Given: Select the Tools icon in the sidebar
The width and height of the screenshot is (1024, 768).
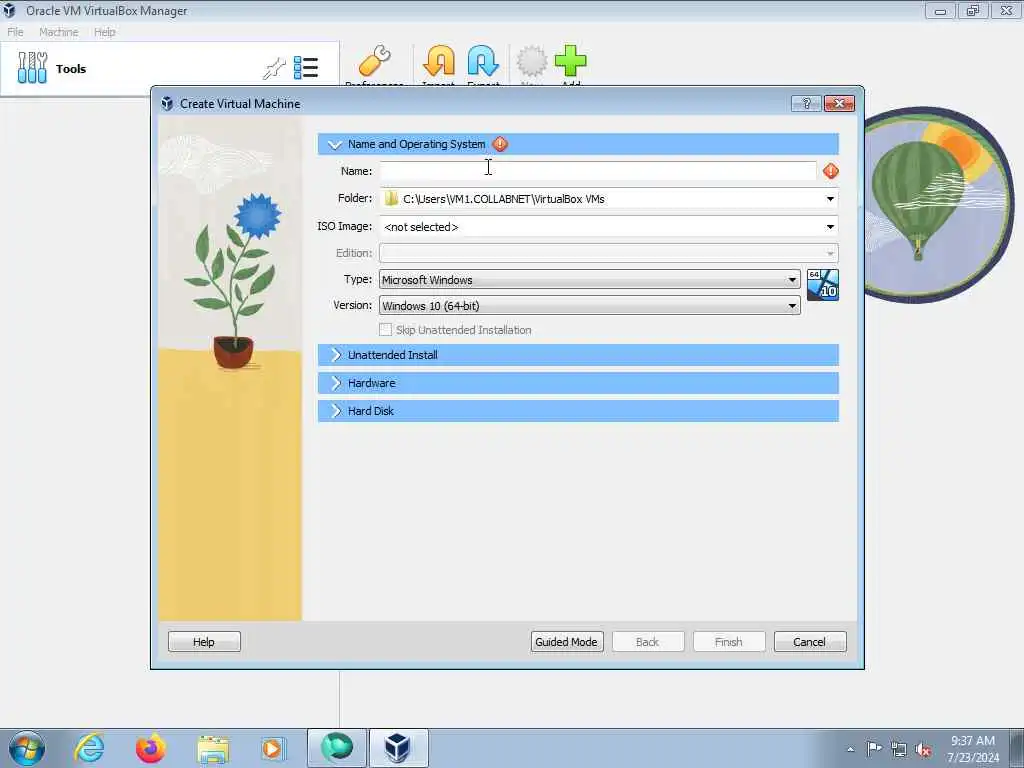Looking at the screenshot, I should click(x=32, y=68).
